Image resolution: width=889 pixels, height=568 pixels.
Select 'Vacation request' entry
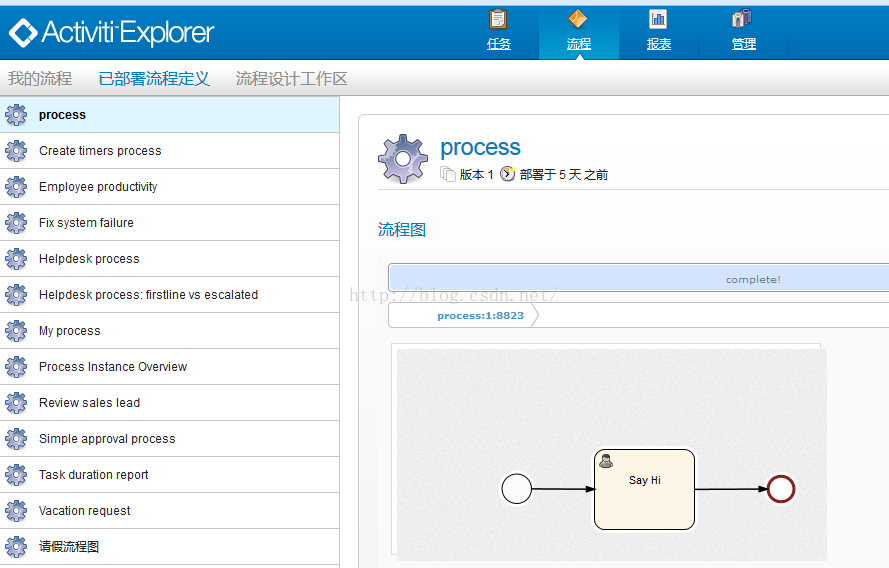tap(170, 511)
